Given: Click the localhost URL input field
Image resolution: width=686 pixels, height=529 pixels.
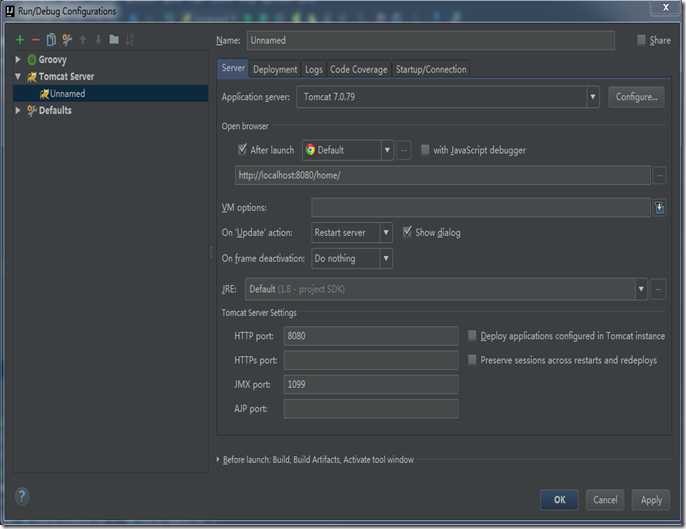Looking at the screenshot, I should (x=442, y=175).
